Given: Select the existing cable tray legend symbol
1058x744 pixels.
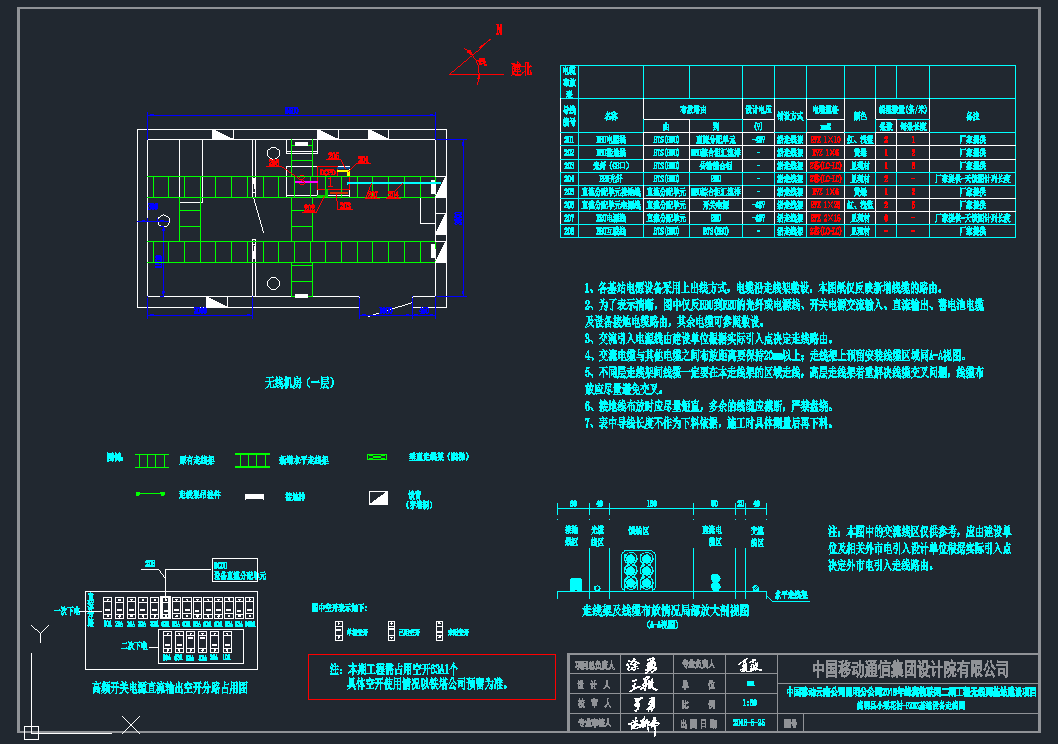Looking at the screenshot, I should 152,460.
